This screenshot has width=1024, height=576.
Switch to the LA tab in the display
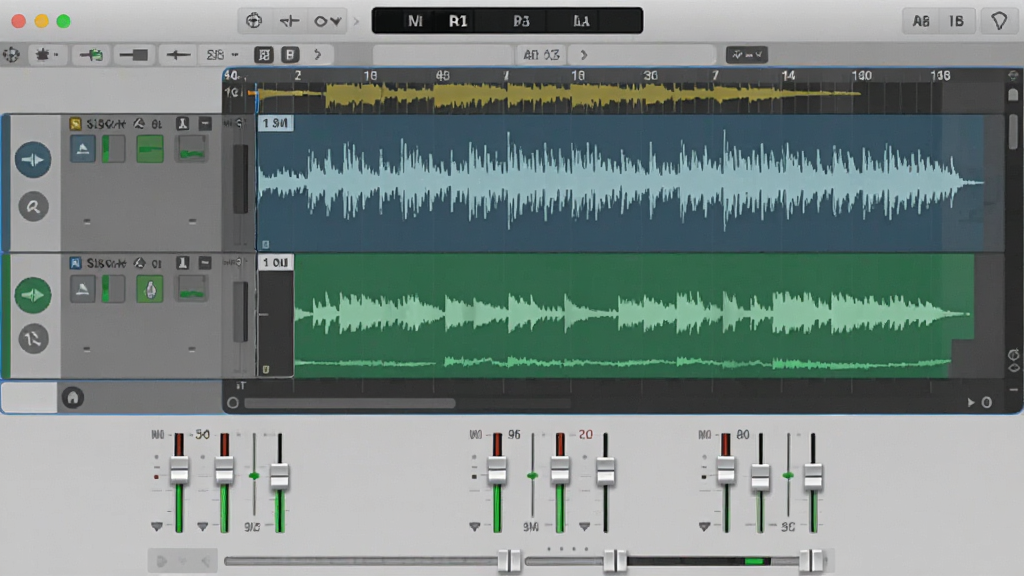tap(581, 21)
